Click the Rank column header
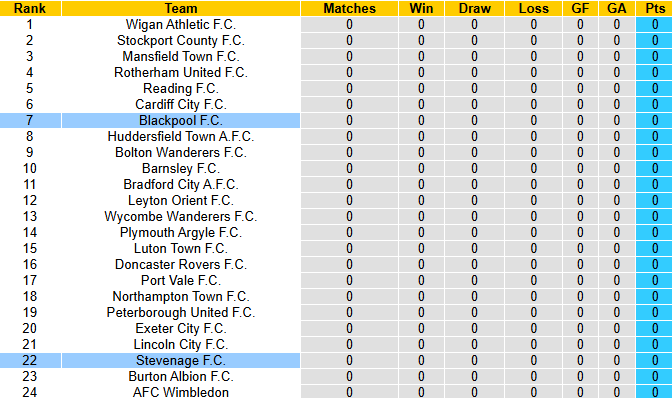 (30, 9)
